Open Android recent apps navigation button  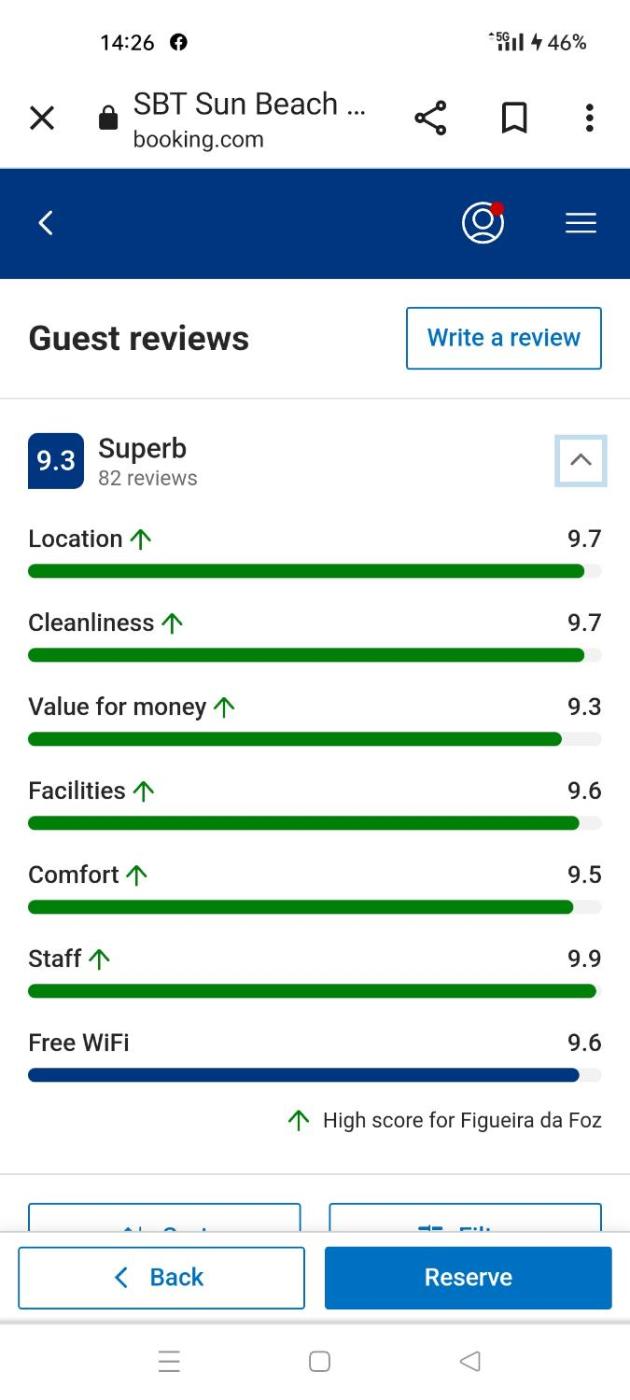169,1361
